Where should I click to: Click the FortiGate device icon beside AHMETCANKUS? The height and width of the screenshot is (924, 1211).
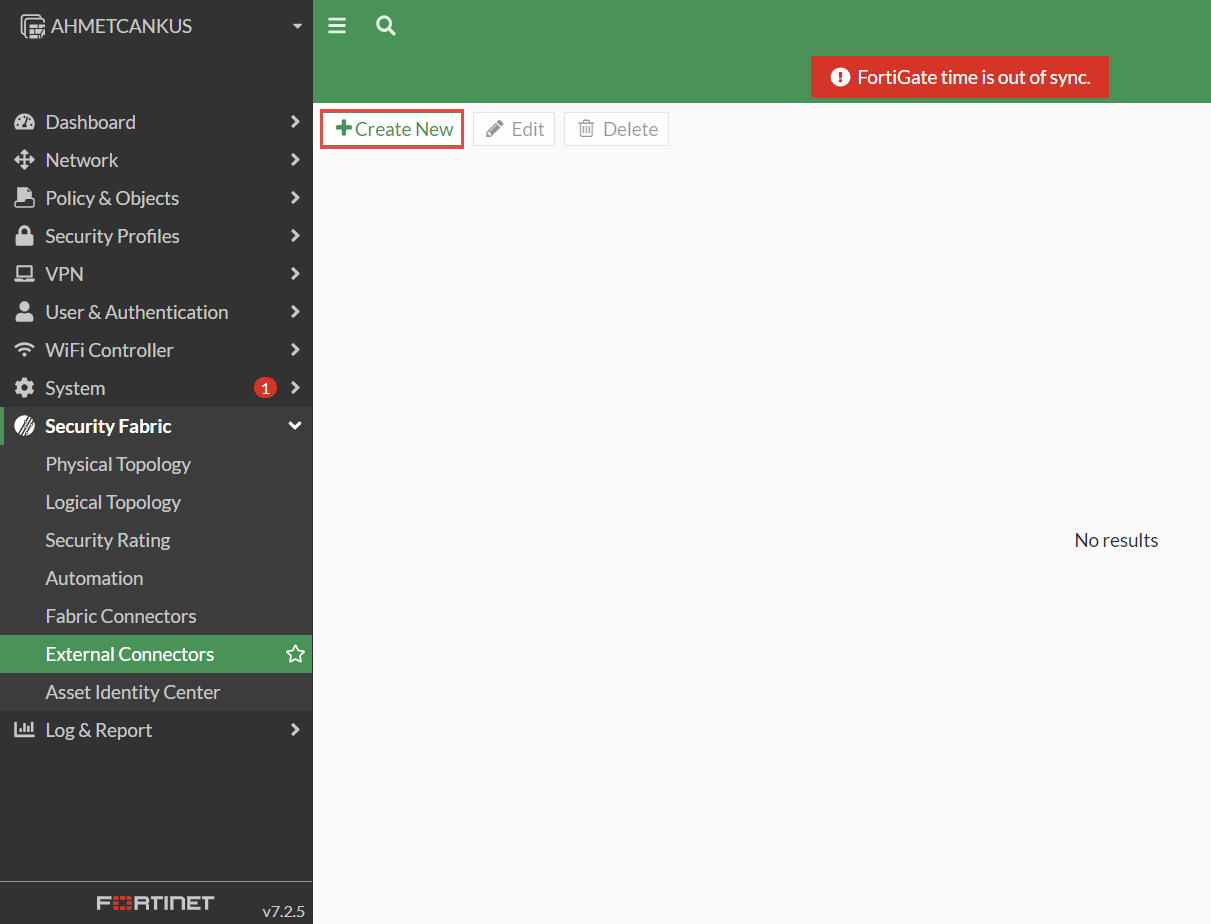tap(33, 27)
